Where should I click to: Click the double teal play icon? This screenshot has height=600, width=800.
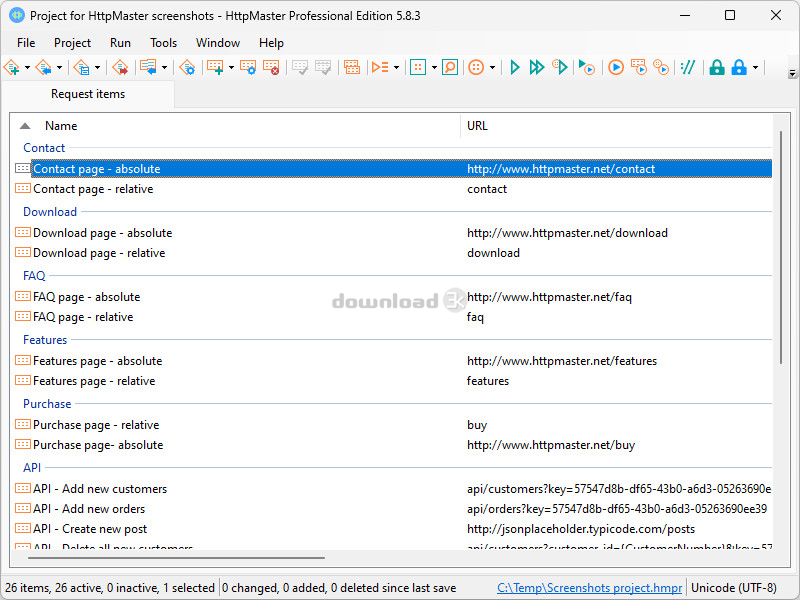pyautogui.click(x=537, y=67)
